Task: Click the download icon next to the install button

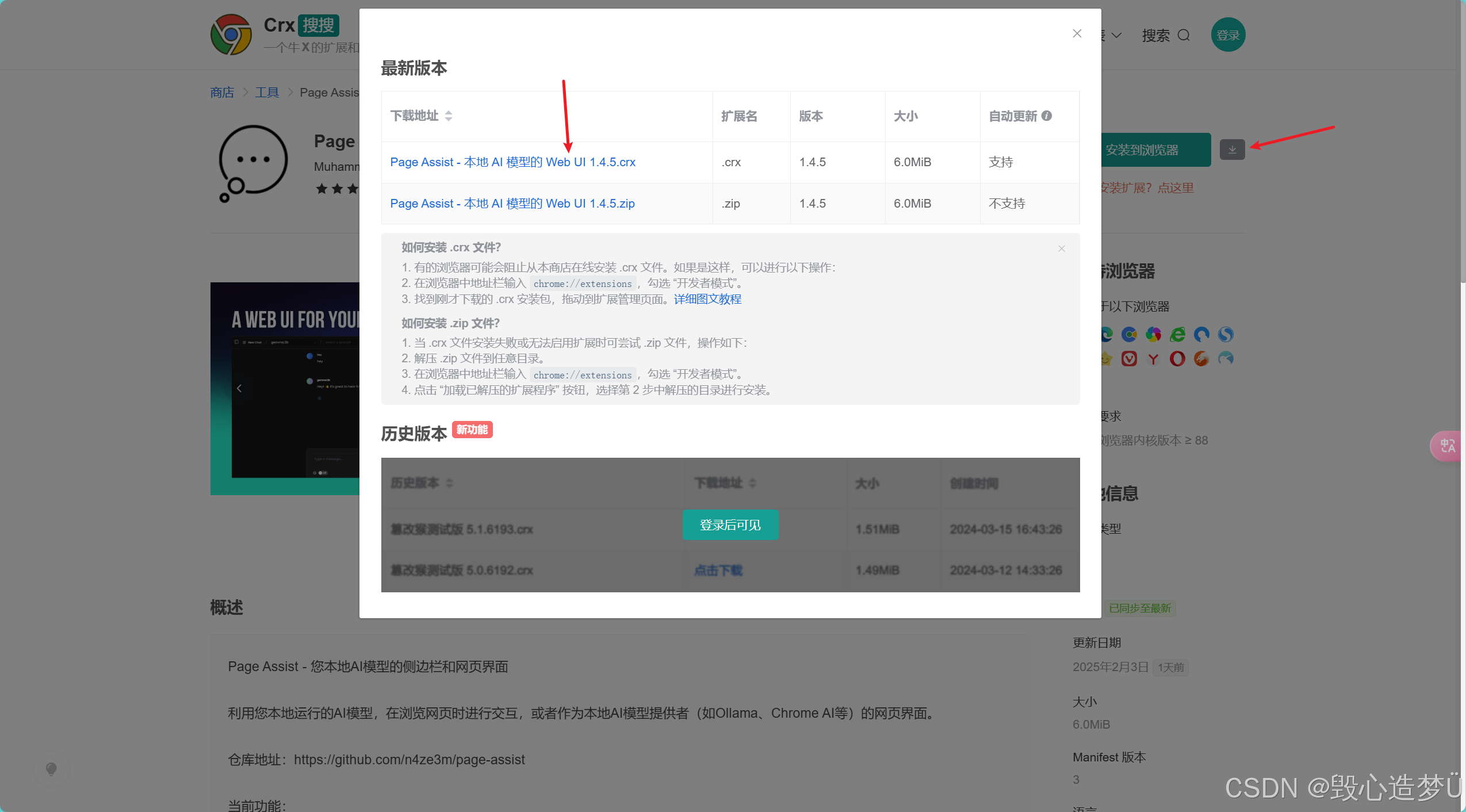Action: point(1232,150)
